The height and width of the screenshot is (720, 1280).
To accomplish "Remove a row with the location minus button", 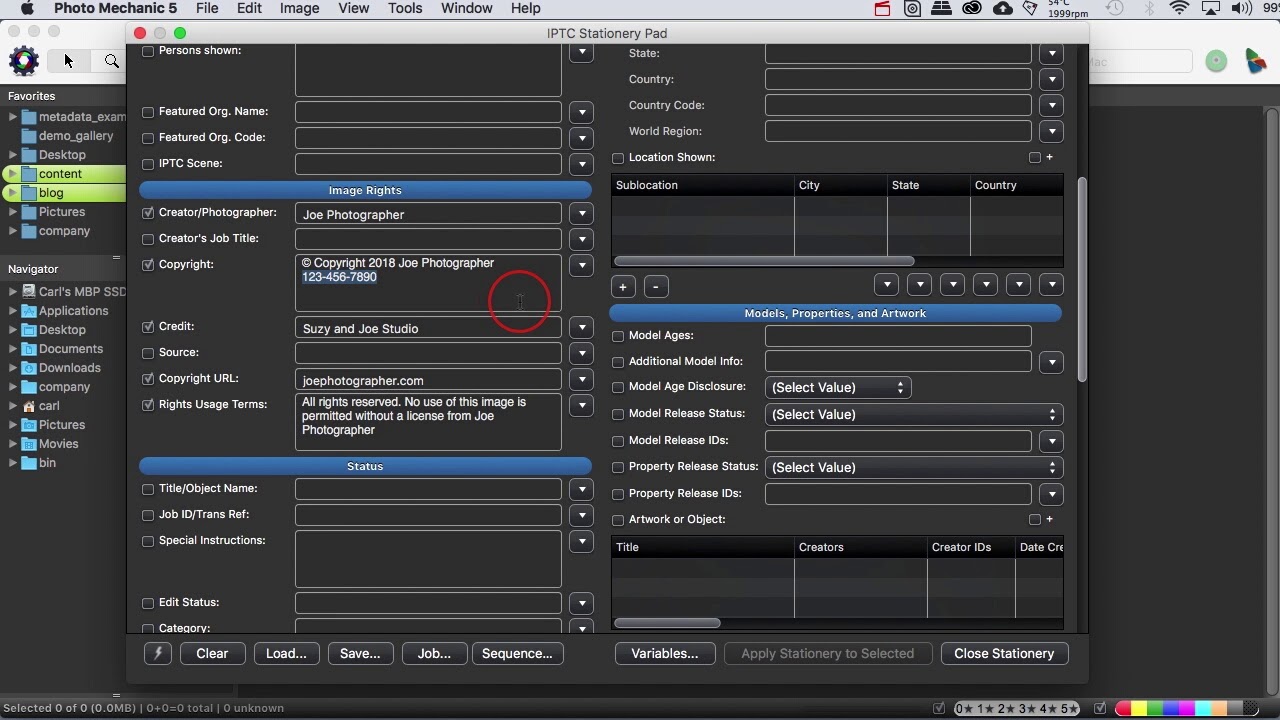I will tap(655, 287).
